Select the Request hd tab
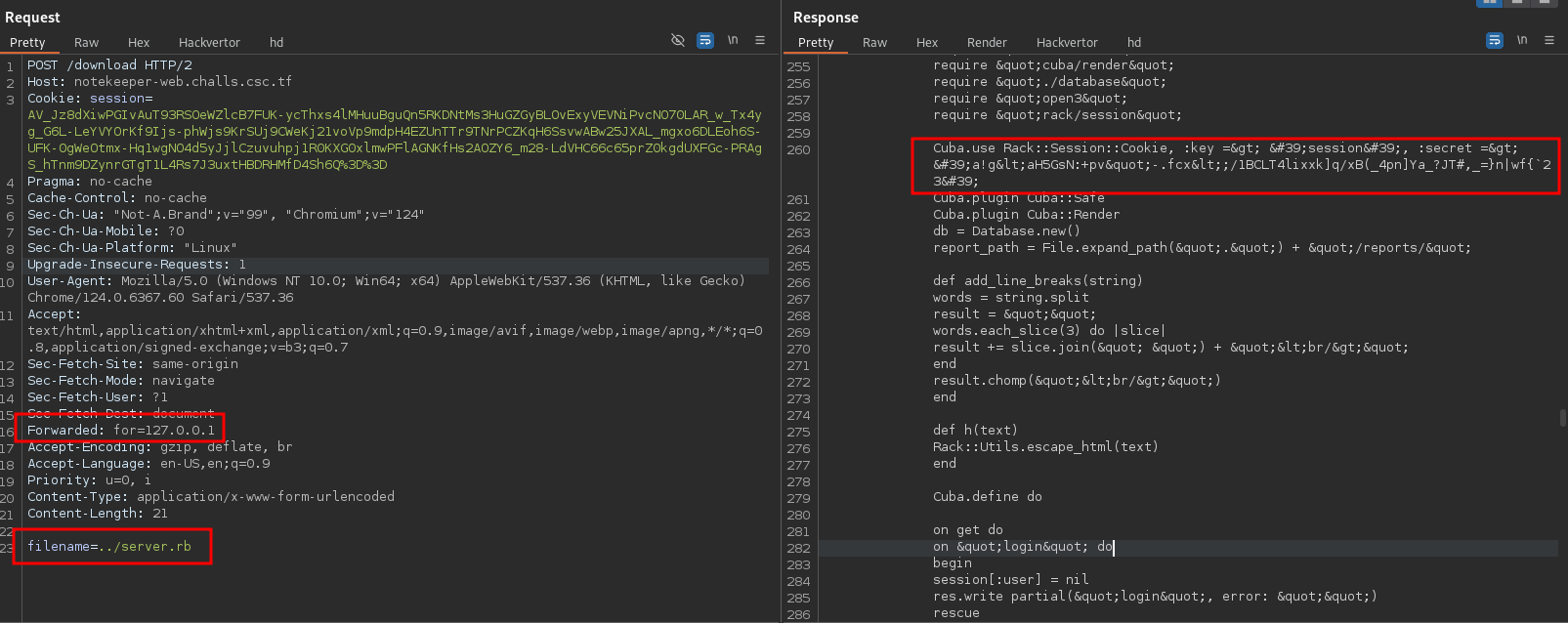The height and width of the screenshot is (623, 1568). point(276,43)
